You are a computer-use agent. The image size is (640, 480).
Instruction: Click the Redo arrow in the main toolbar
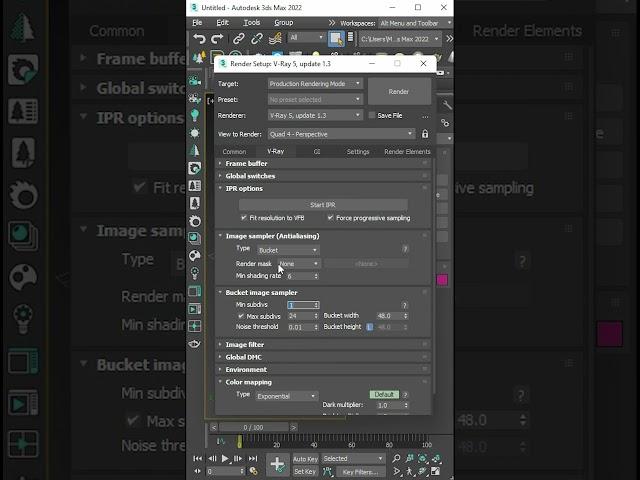point(217,39)
